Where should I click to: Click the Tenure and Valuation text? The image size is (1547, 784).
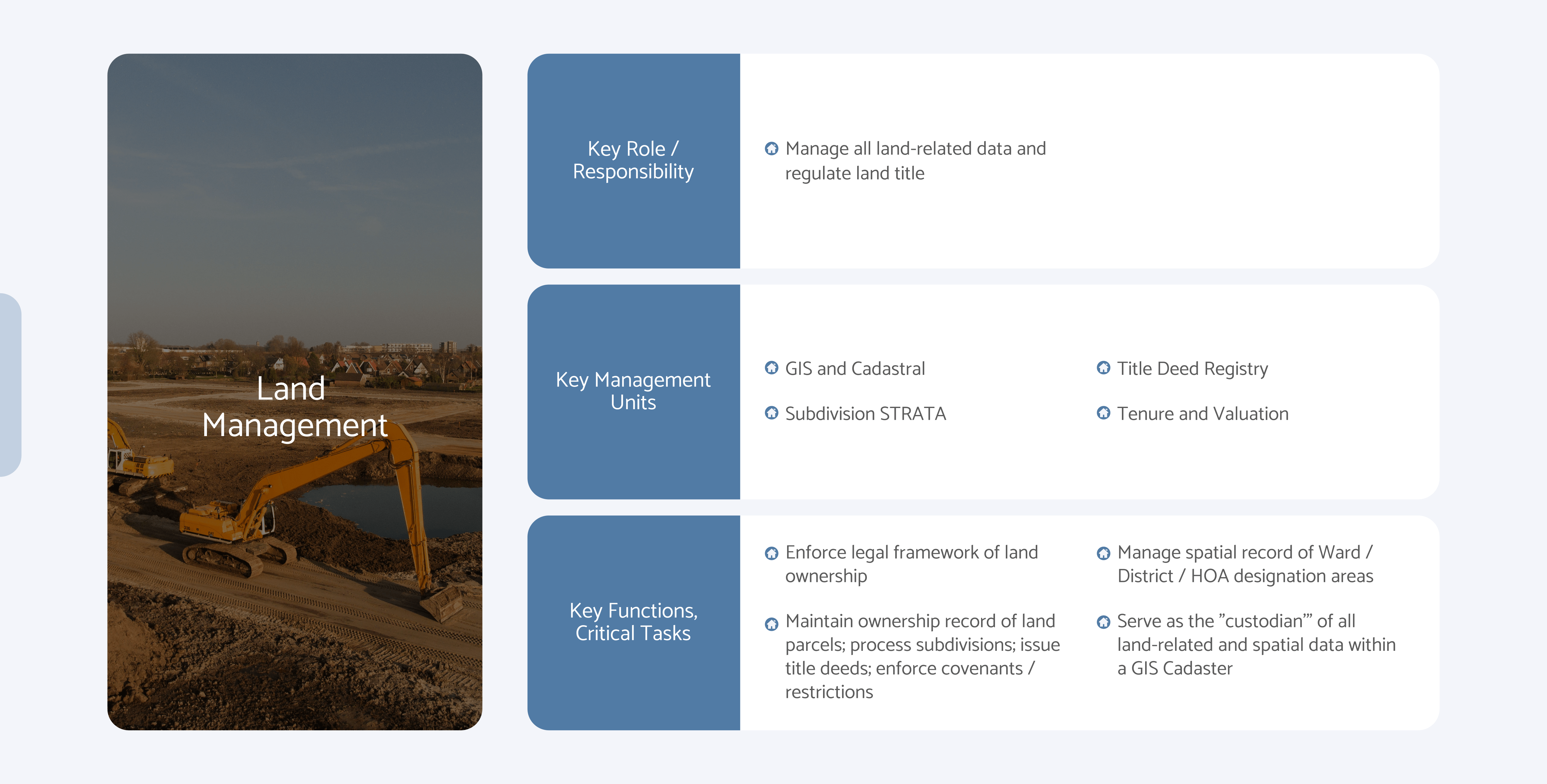(x=1202, y=414)
